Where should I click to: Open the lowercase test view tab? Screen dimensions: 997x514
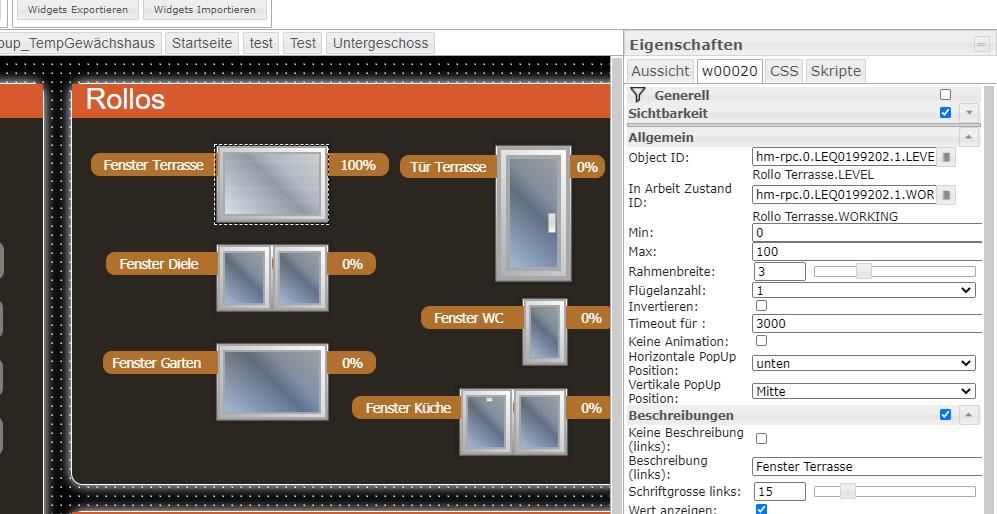pos(261,43)
